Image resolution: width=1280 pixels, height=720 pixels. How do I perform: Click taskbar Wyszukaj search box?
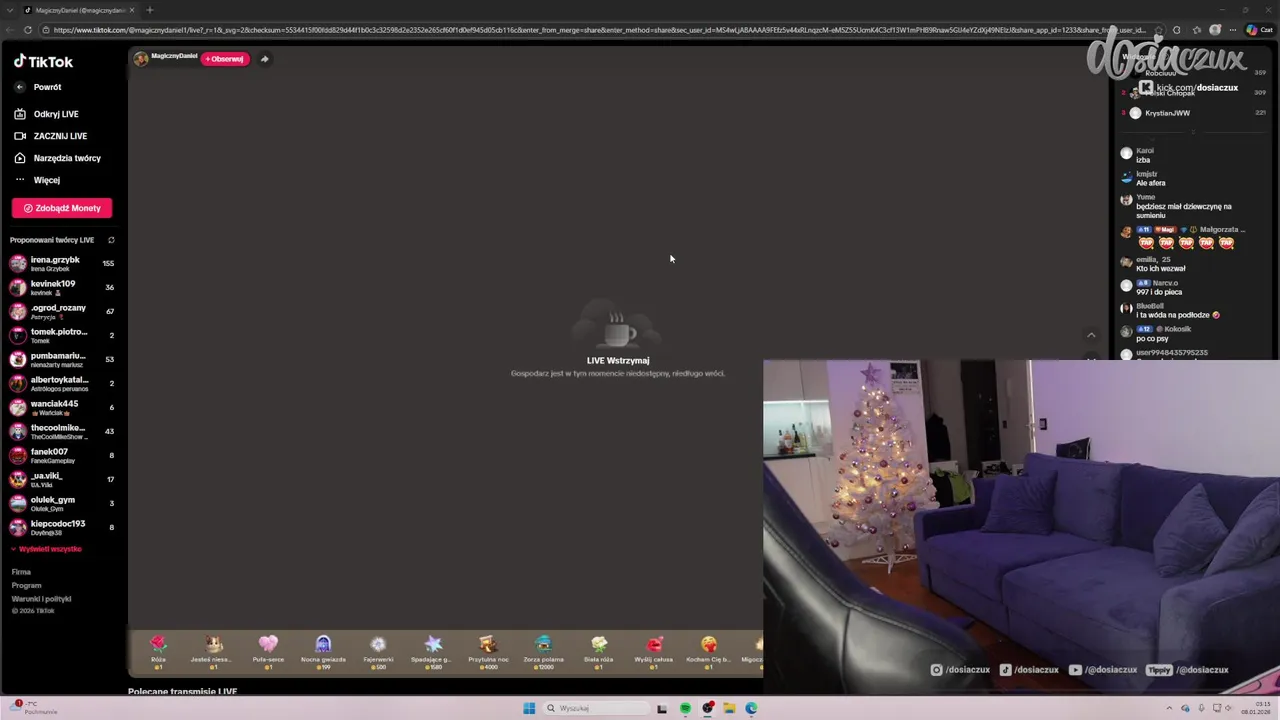[597, 708]
